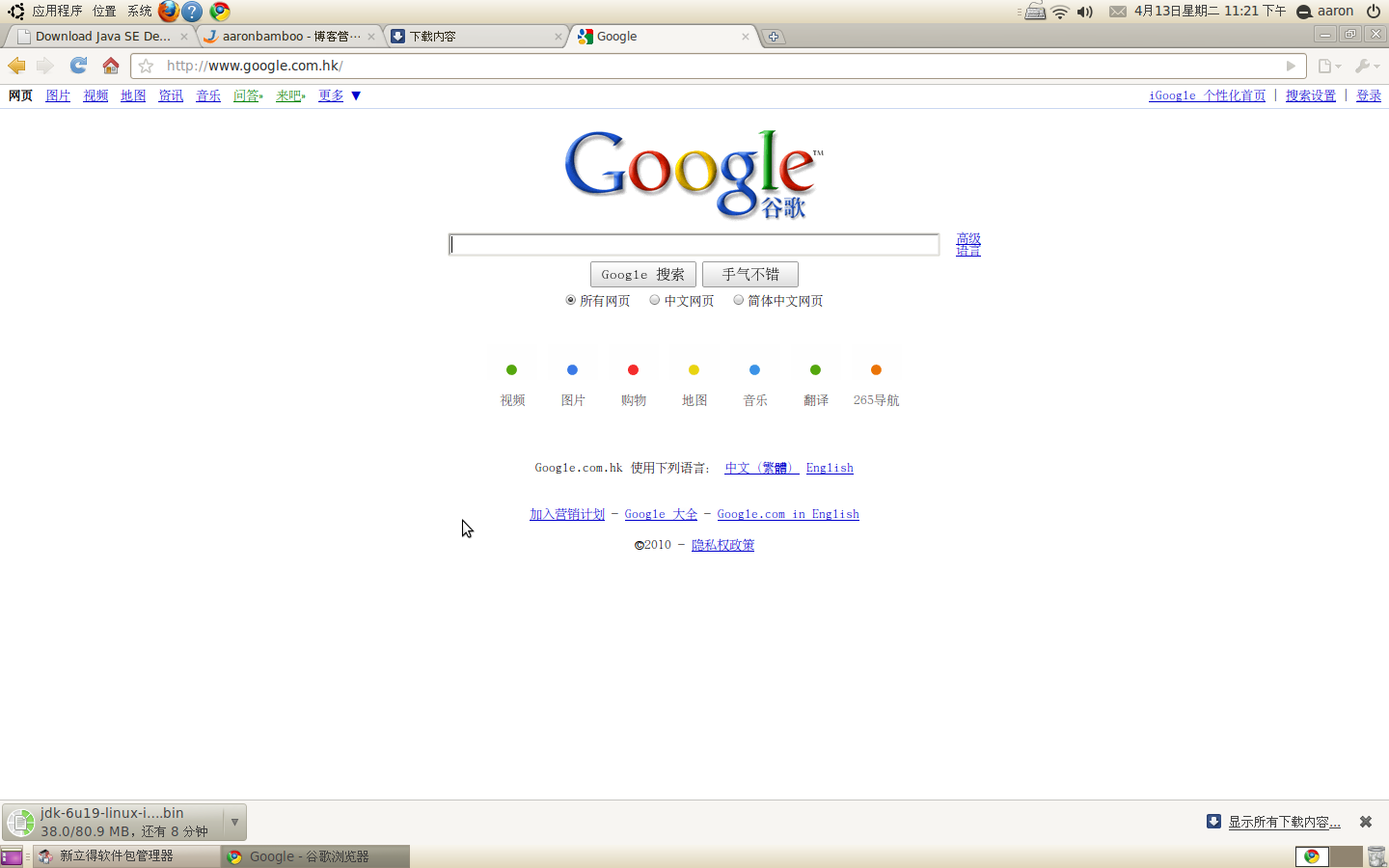Screen dimensions: 1389x868
Task: Launch Chrome from the top panel
Action: coord(220,12)
